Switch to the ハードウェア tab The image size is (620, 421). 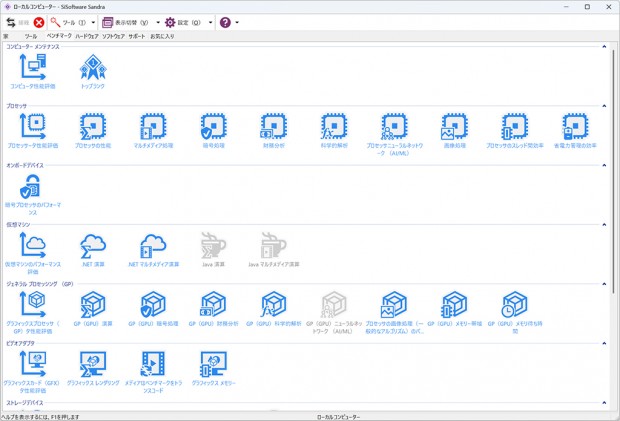(x=88, y=36)
